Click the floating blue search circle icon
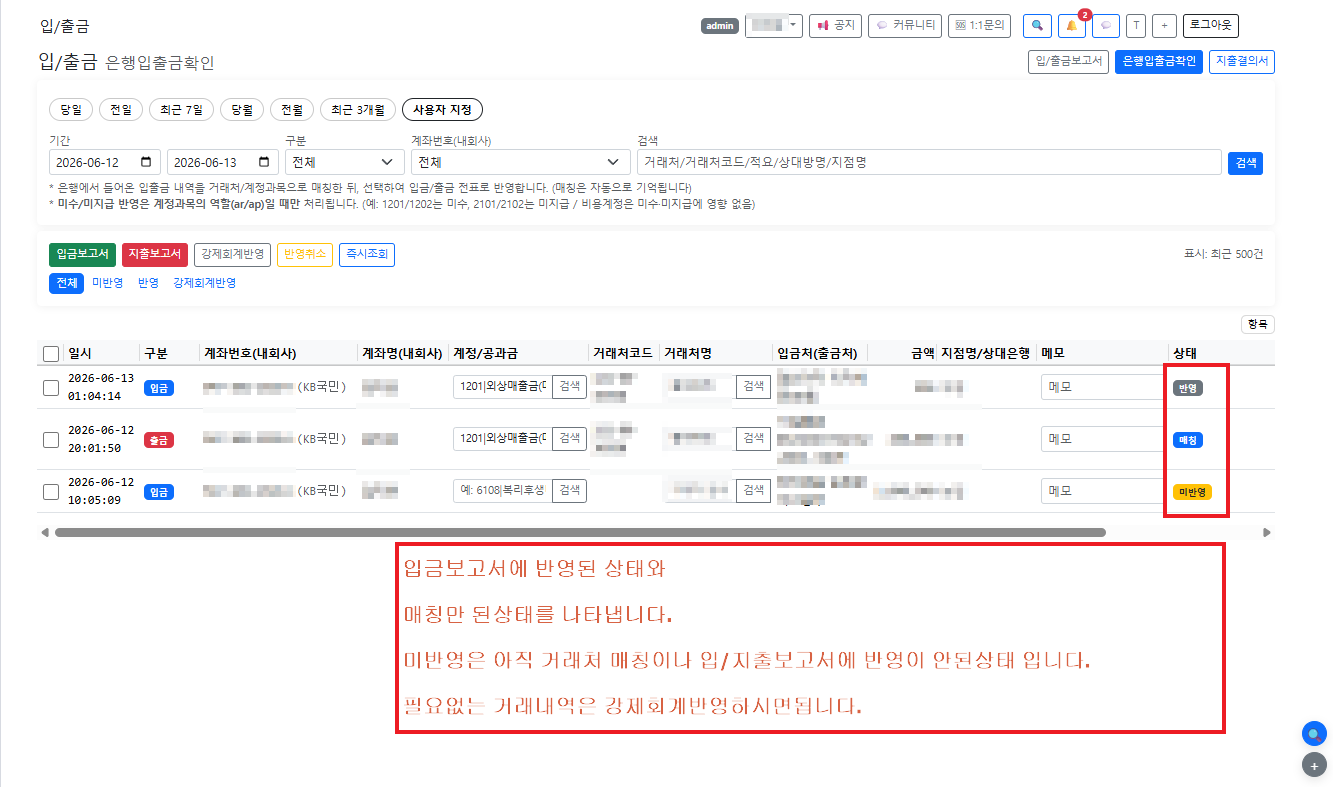 pos(1314,734)
